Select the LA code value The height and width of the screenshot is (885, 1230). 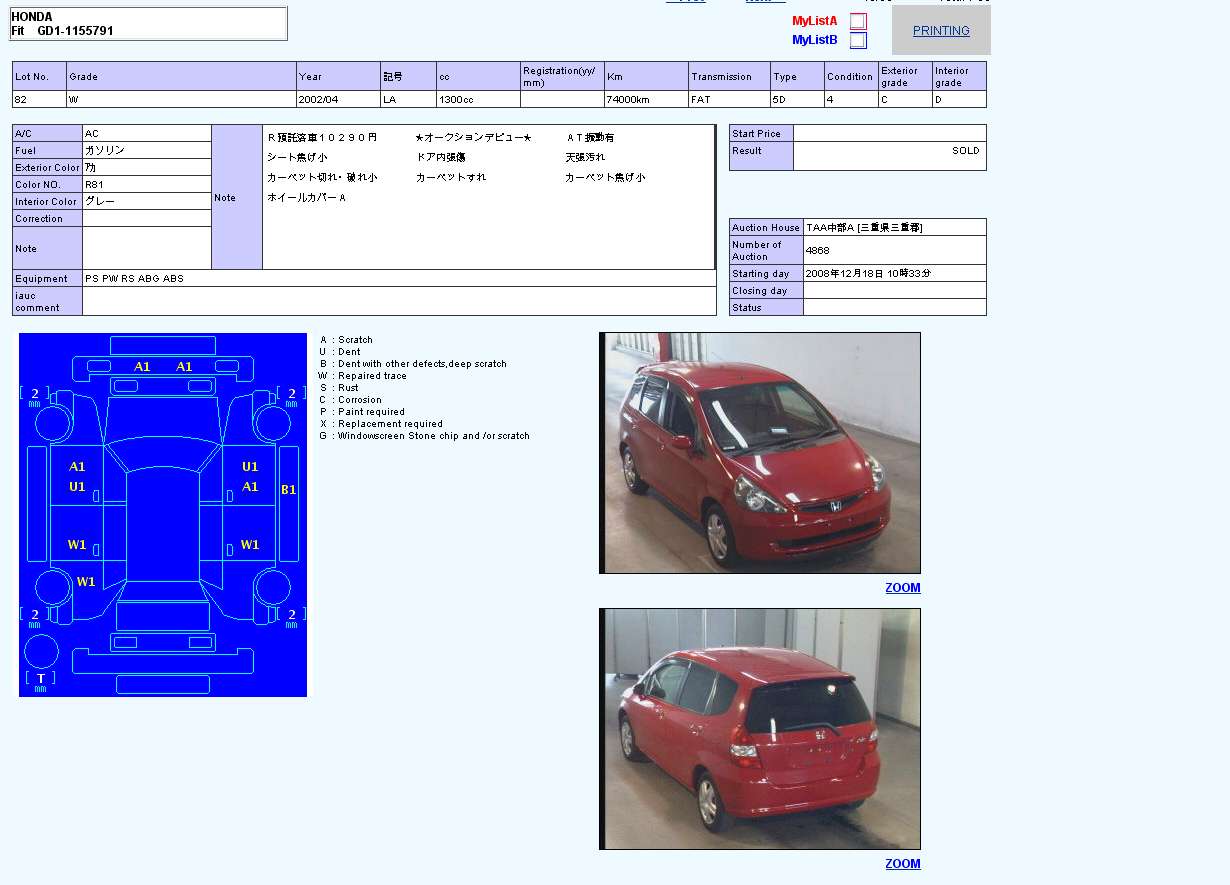(390, 100)
